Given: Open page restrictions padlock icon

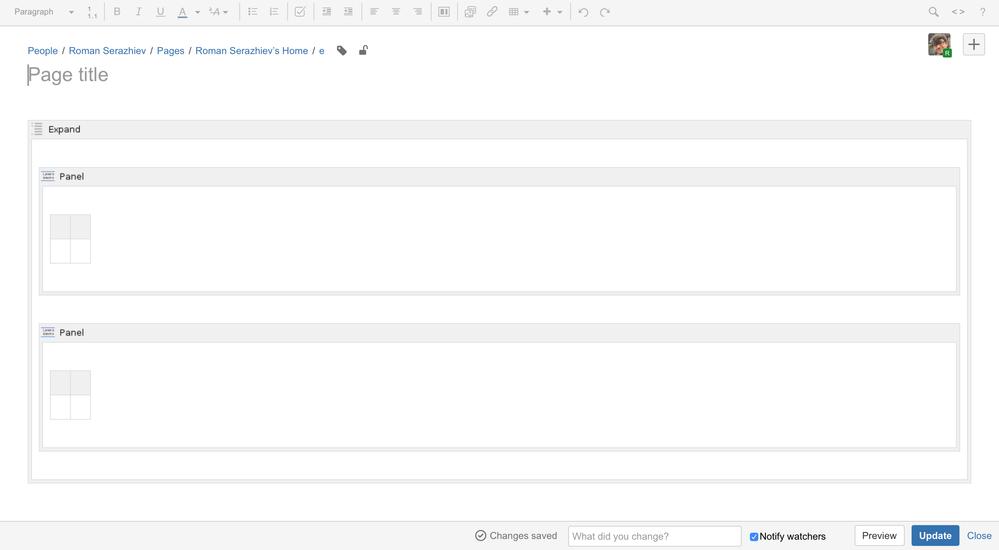Looking at the screenshot, I should 363,50.
